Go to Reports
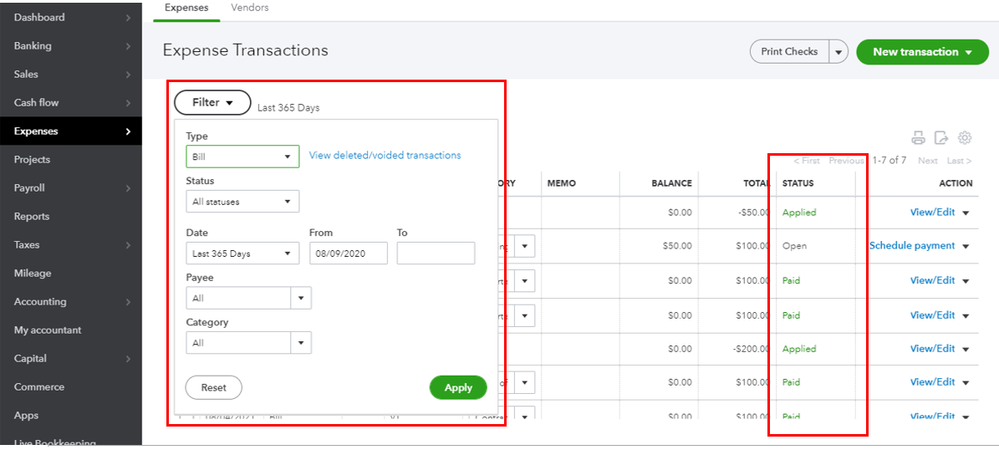Viewport: 999px width, 451px height. coord(71,217)
